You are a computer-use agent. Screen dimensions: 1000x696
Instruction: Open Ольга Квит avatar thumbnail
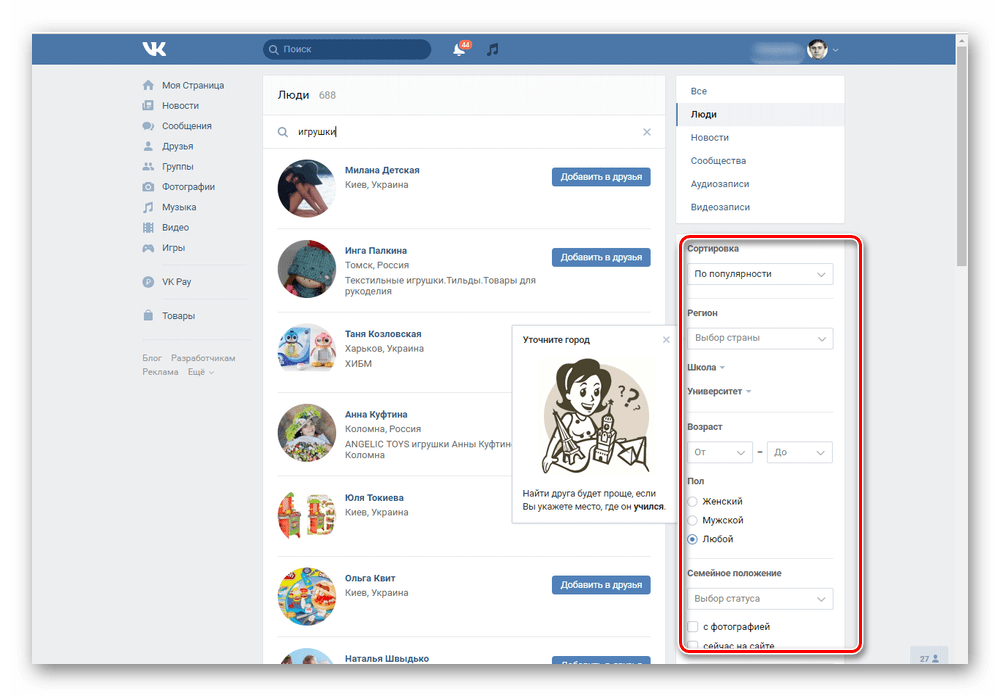point(306,596)
